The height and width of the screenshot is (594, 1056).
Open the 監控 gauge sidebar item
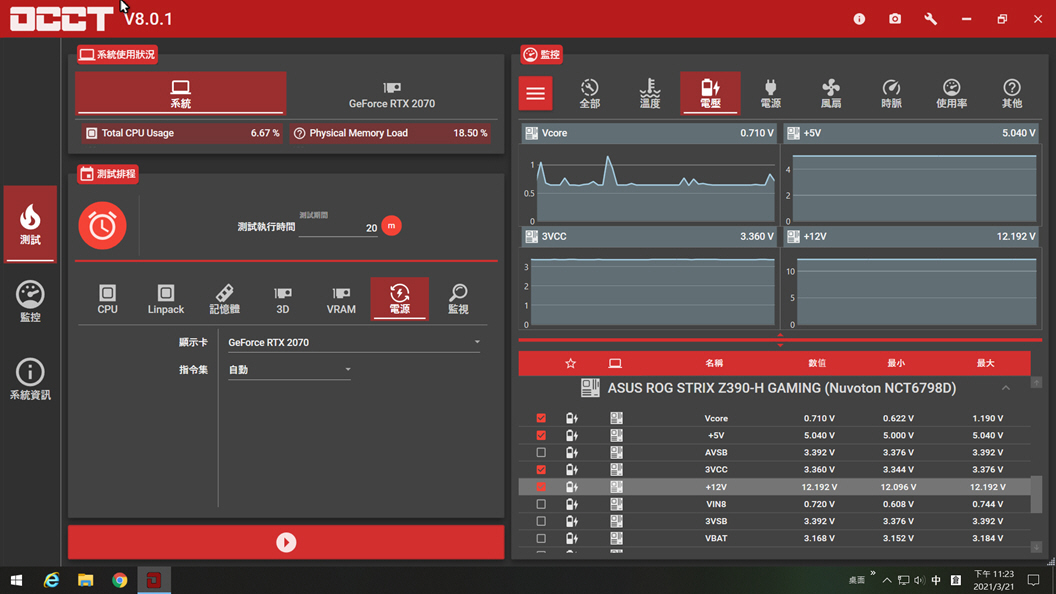point(30,301)
